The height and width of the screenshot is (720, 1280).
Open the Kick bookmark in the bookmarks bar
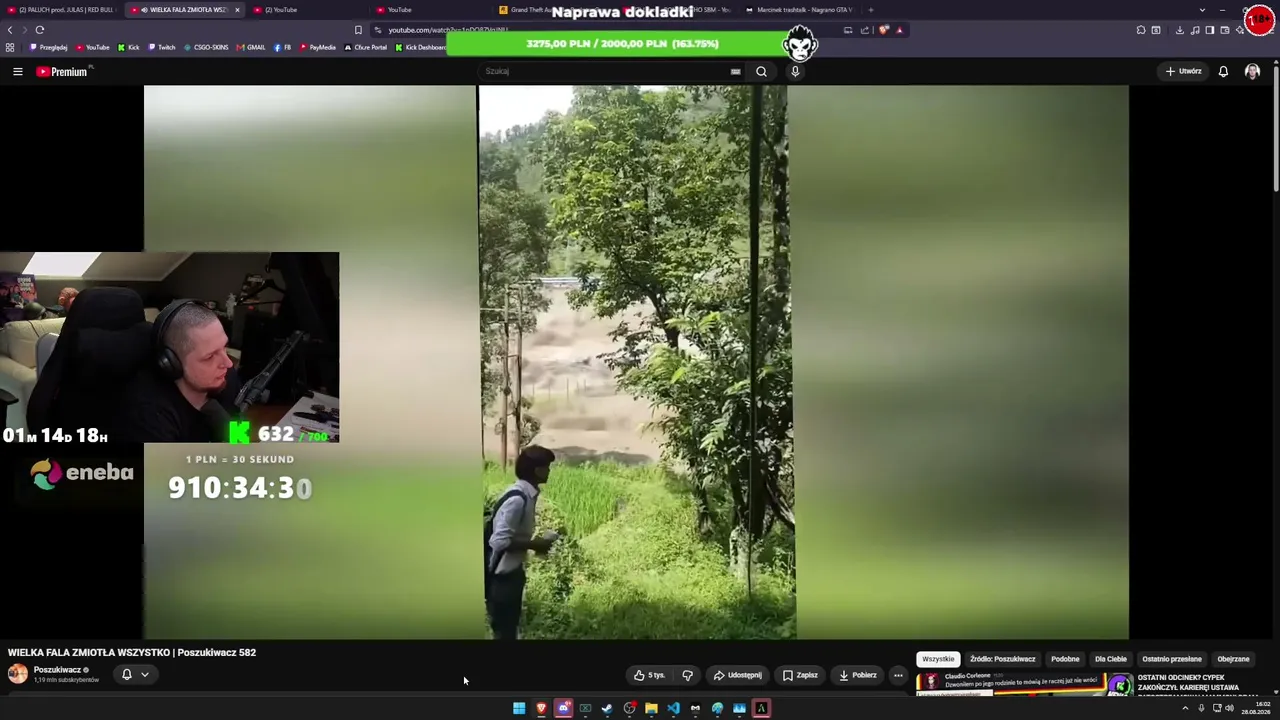(129, 47)
